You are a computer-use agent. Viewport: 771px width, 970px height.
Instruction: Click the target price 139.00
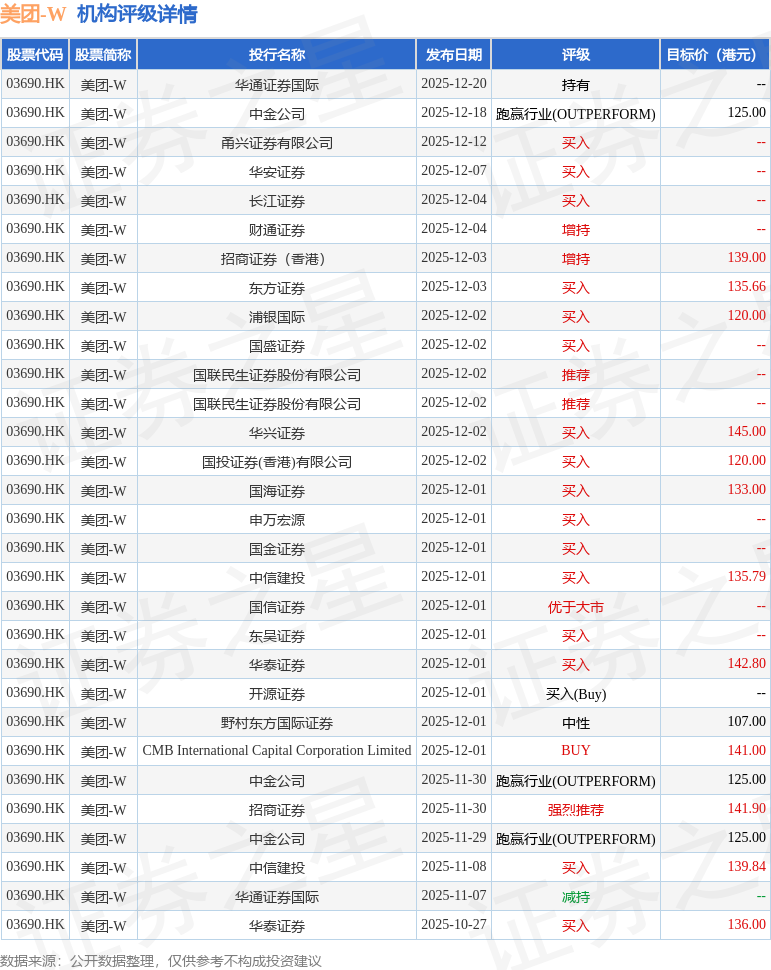pyautogui.click(x=746, y=257)
